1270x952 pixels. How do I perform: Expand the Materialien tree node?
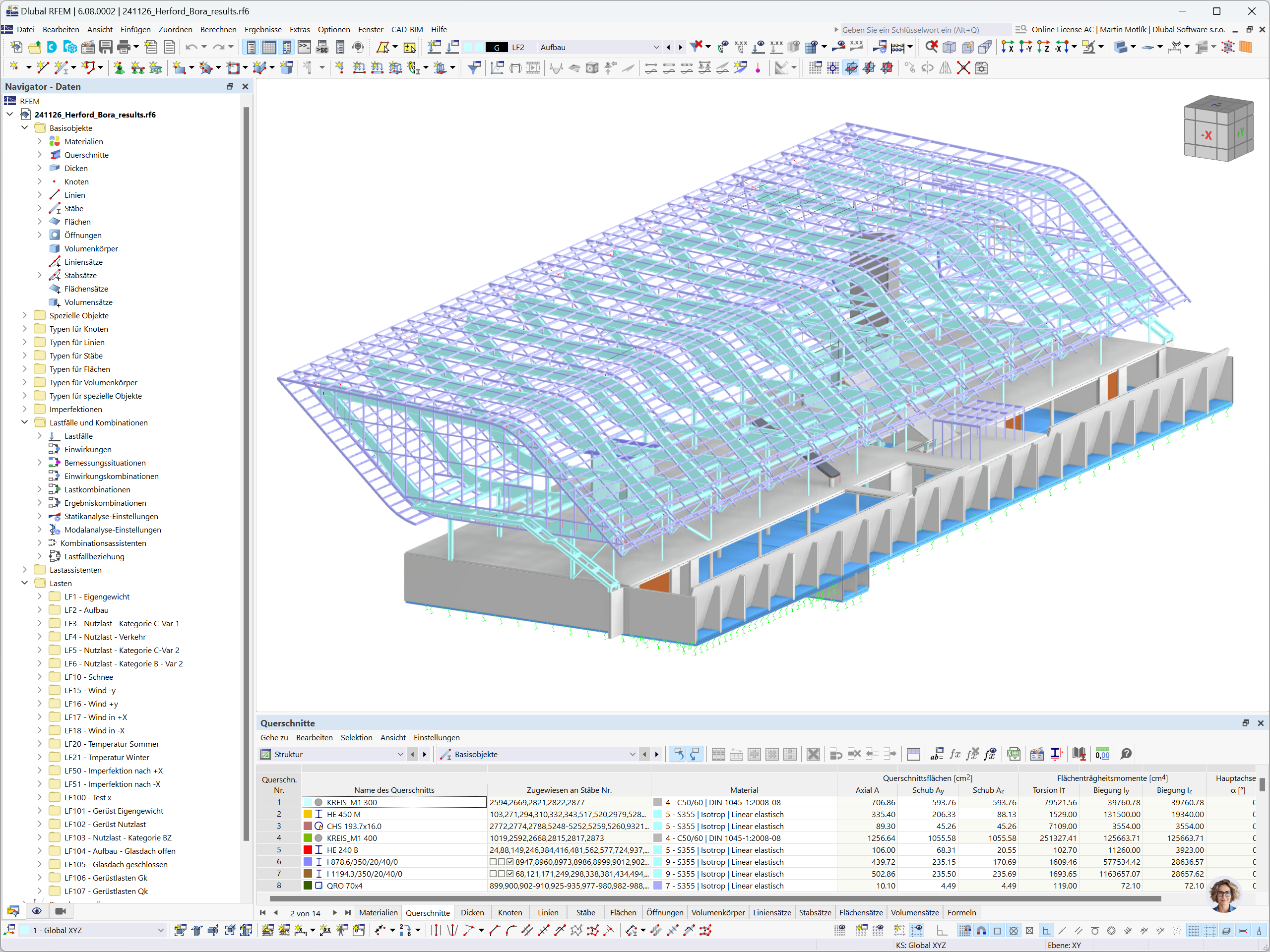coord(39,141)
